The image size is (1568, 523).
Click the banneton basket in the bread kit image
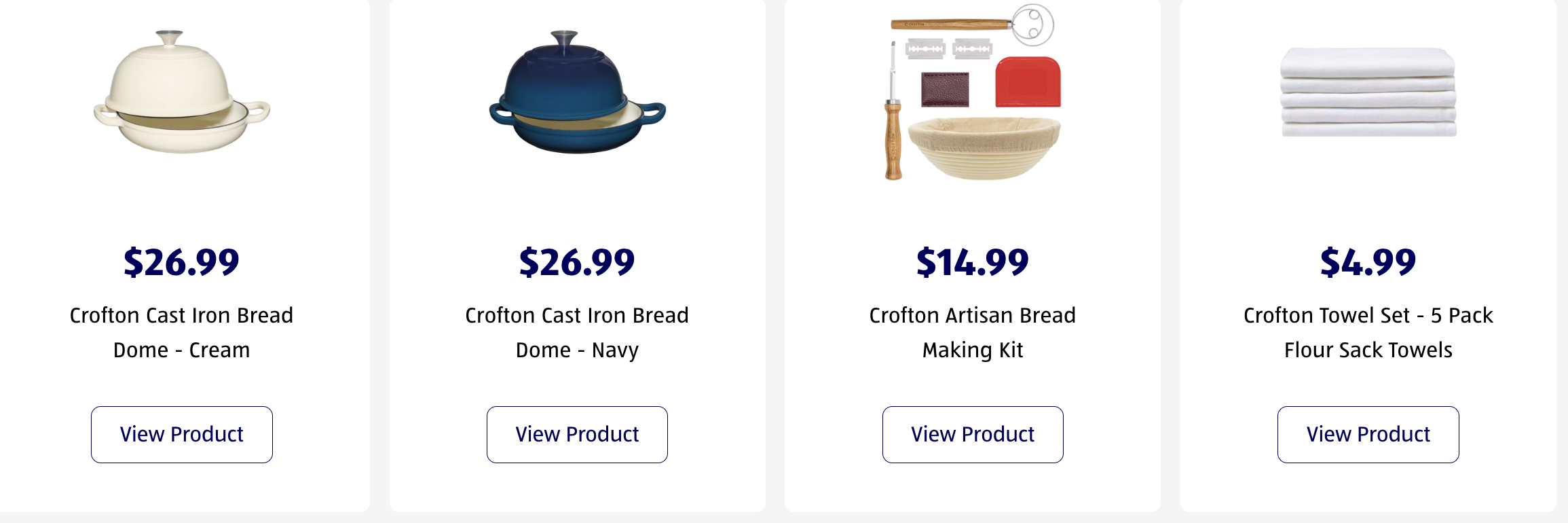[x=984, y=148]
